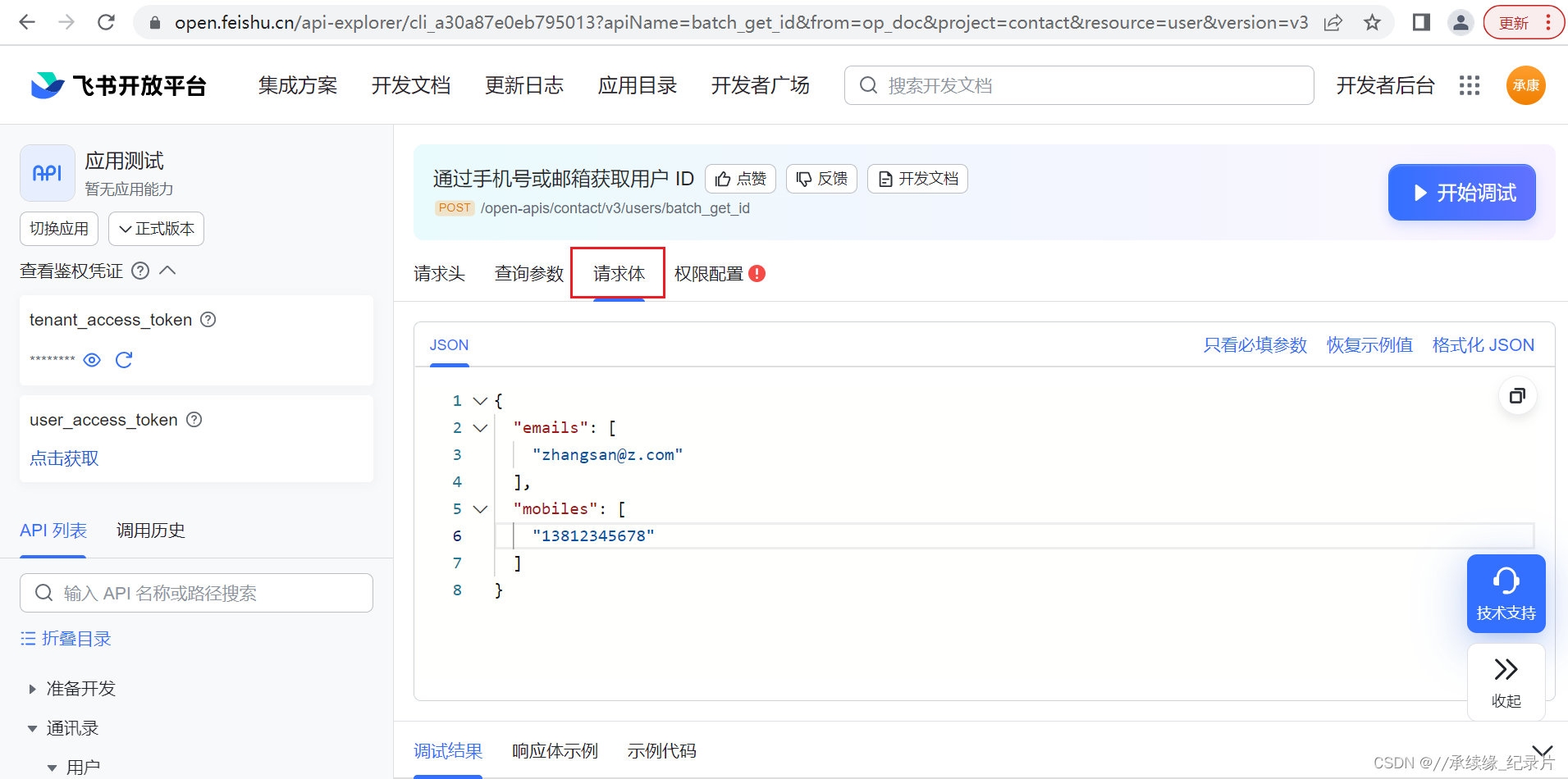1568x779 pixels.
Task: Fold JSON line 1 root object
Action: tap(481, 401)
